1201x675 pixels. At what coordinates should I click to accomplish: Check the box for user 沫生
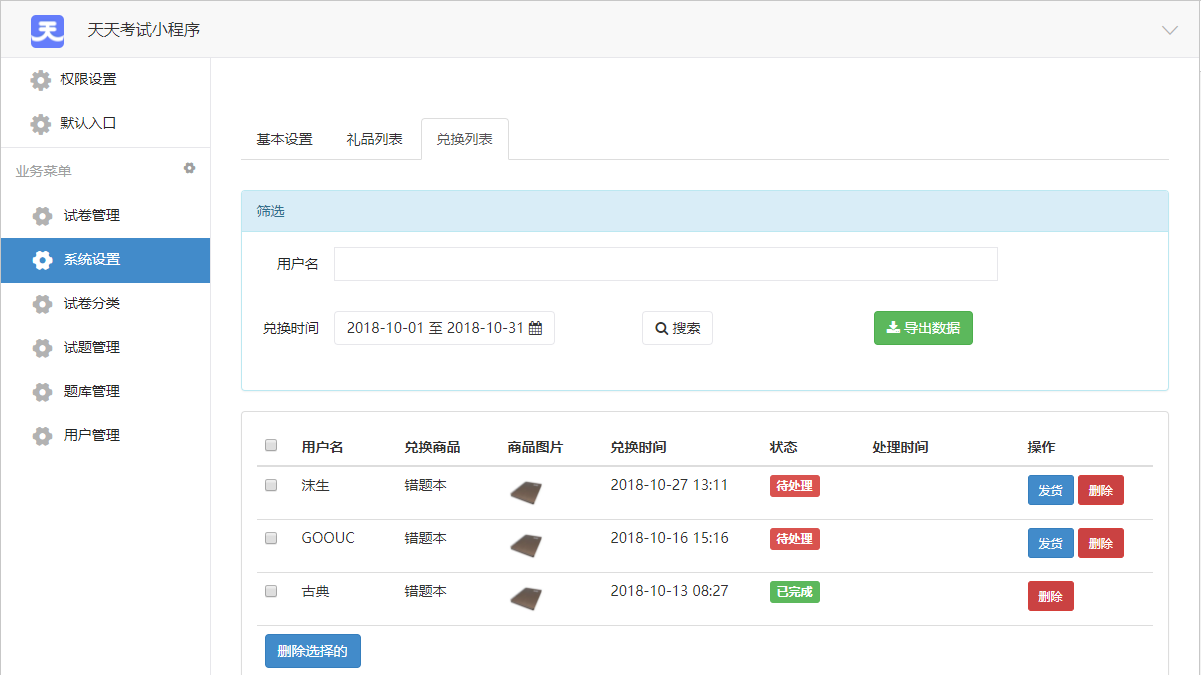tap(271, 485)
